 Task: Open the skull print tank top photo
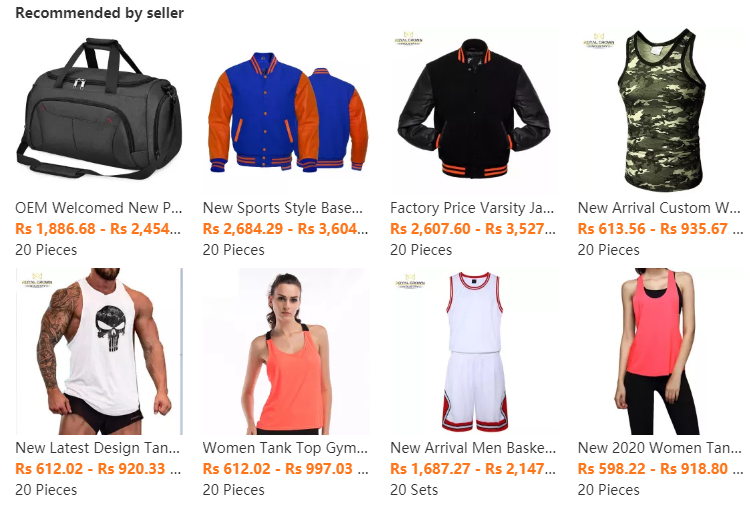click(99, 352)
